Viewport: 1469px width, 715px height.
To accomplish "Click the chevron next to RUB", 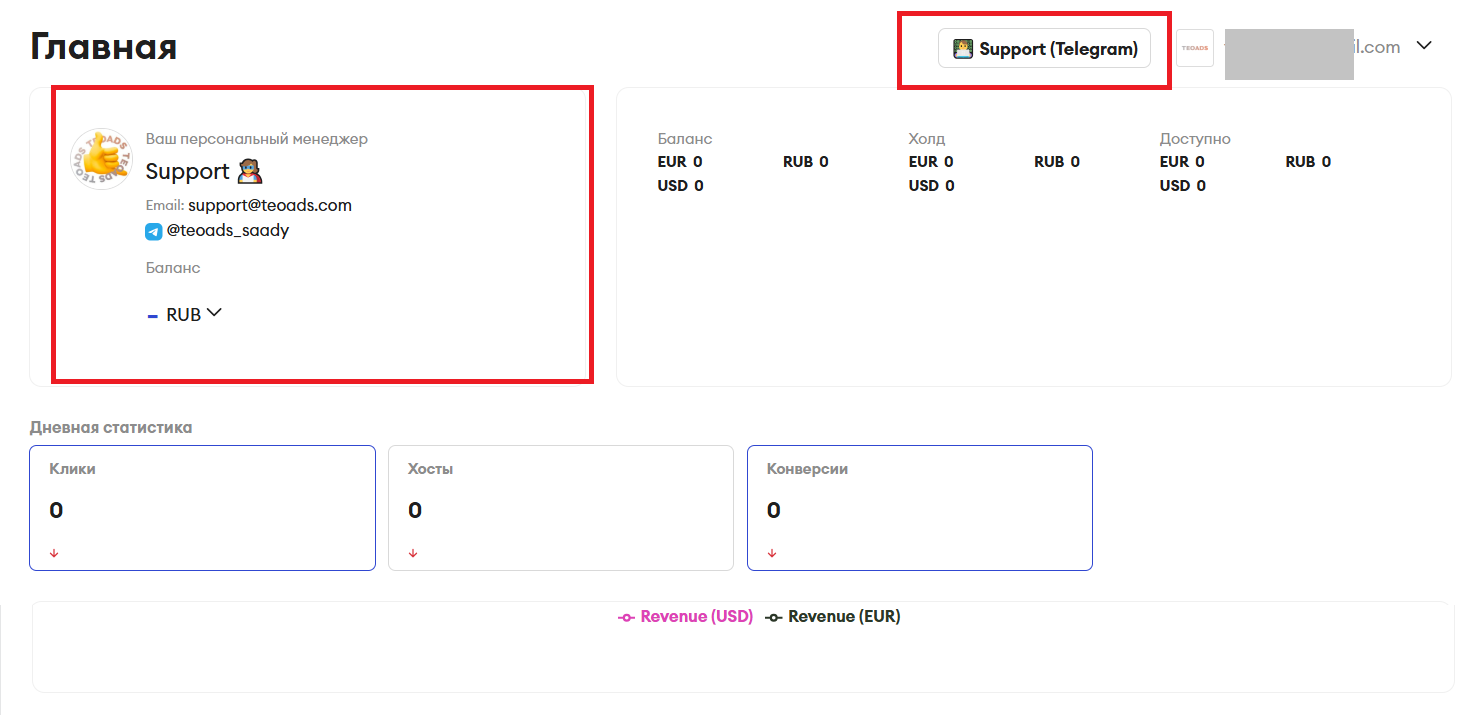I will point(213,313).
